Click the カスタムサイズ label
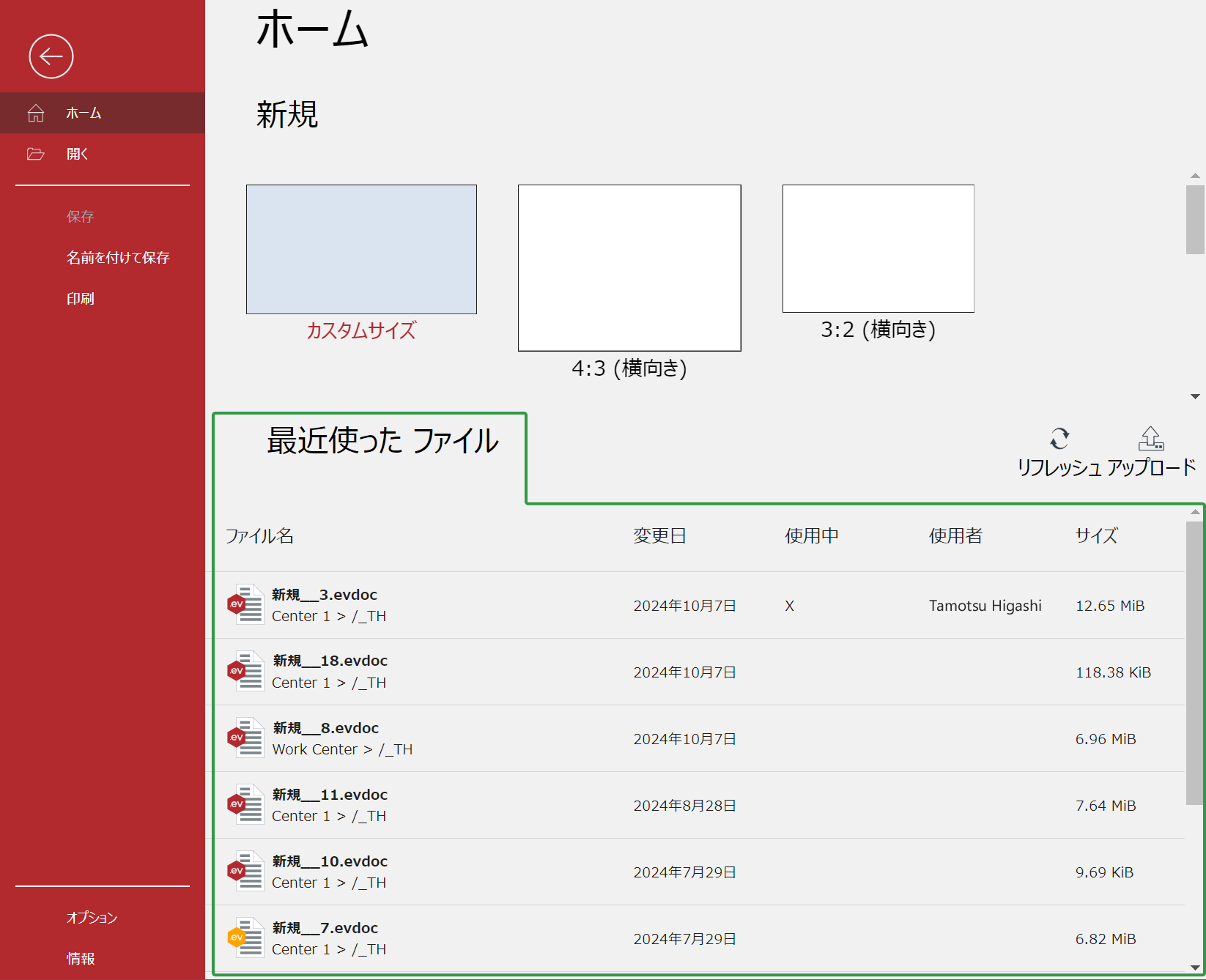 (361, 330)
